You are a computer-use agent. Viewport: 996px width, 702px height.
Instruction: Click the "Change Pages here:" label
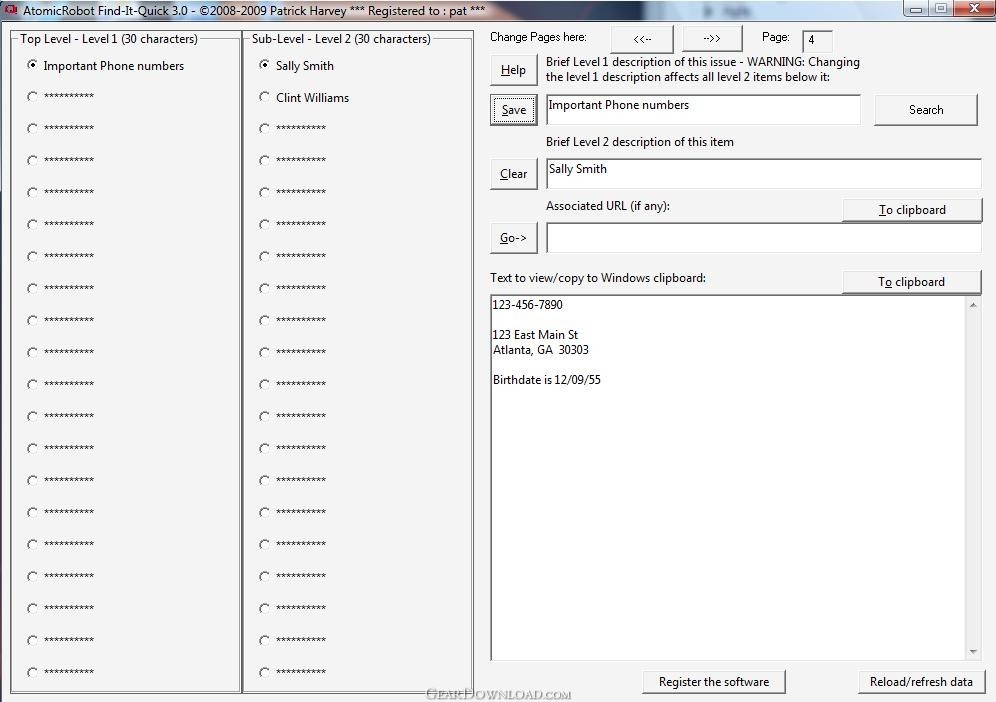point(538,37)
